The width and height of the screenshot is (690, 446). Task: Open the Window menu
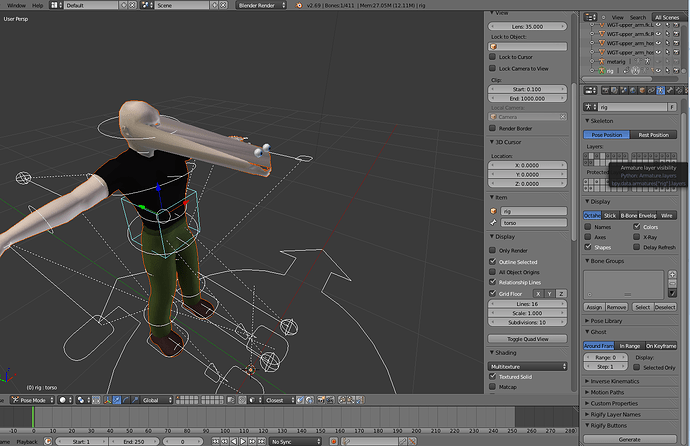(16, 5)
